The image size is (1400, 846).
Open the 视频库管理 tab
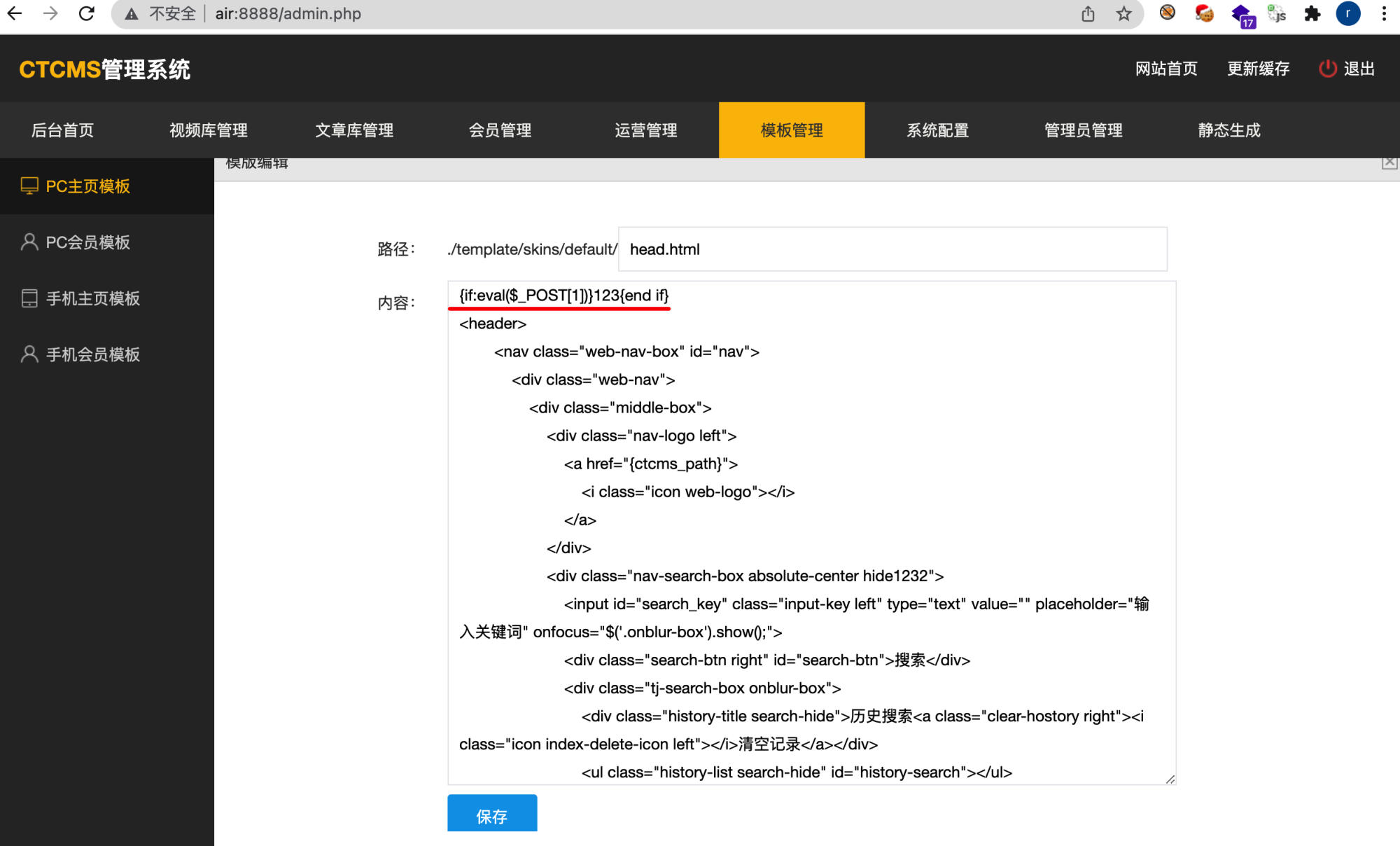208,130
